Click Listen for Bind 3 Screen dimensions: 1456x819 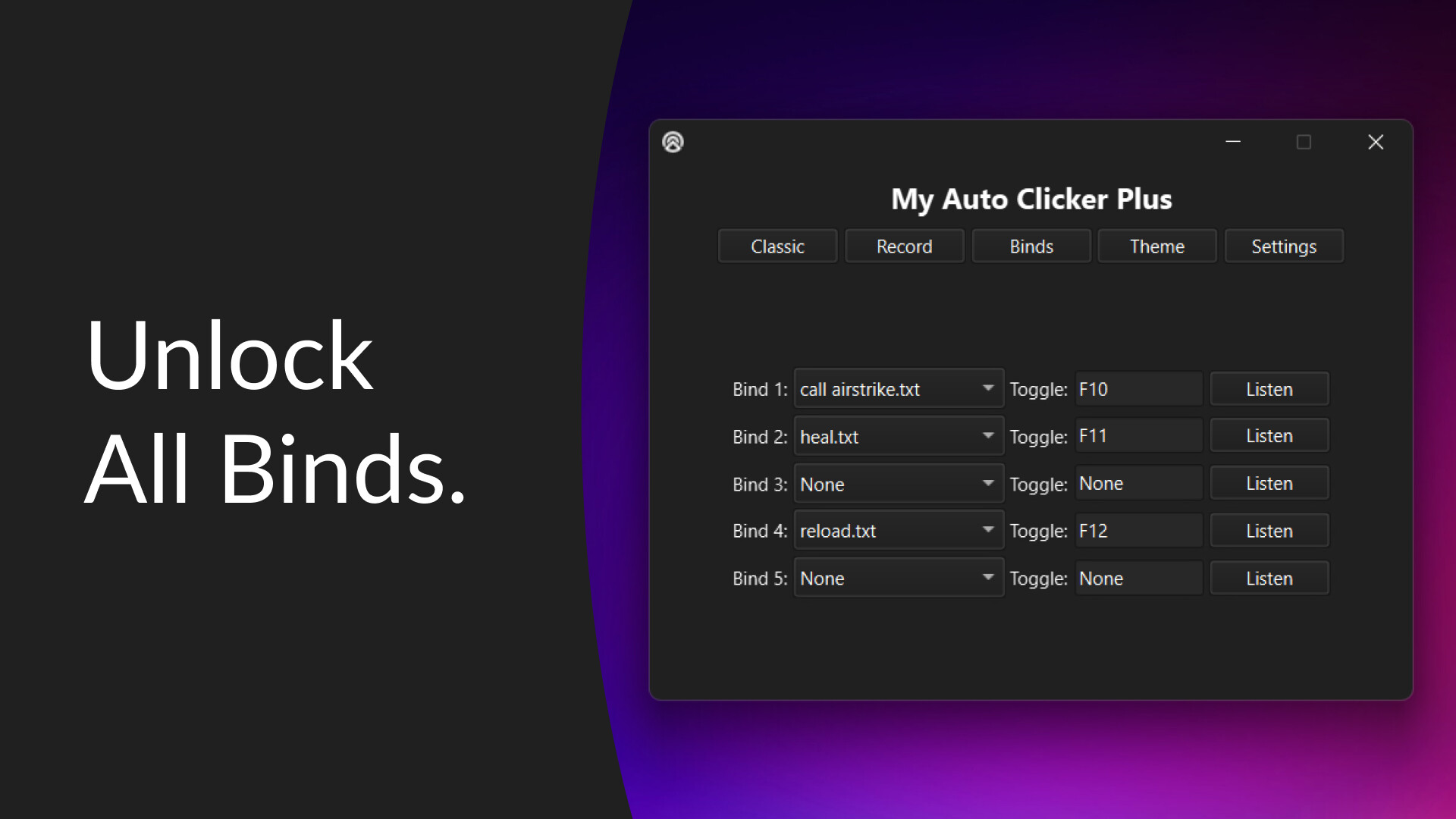pyautogui.click(x=1269, y=482)
